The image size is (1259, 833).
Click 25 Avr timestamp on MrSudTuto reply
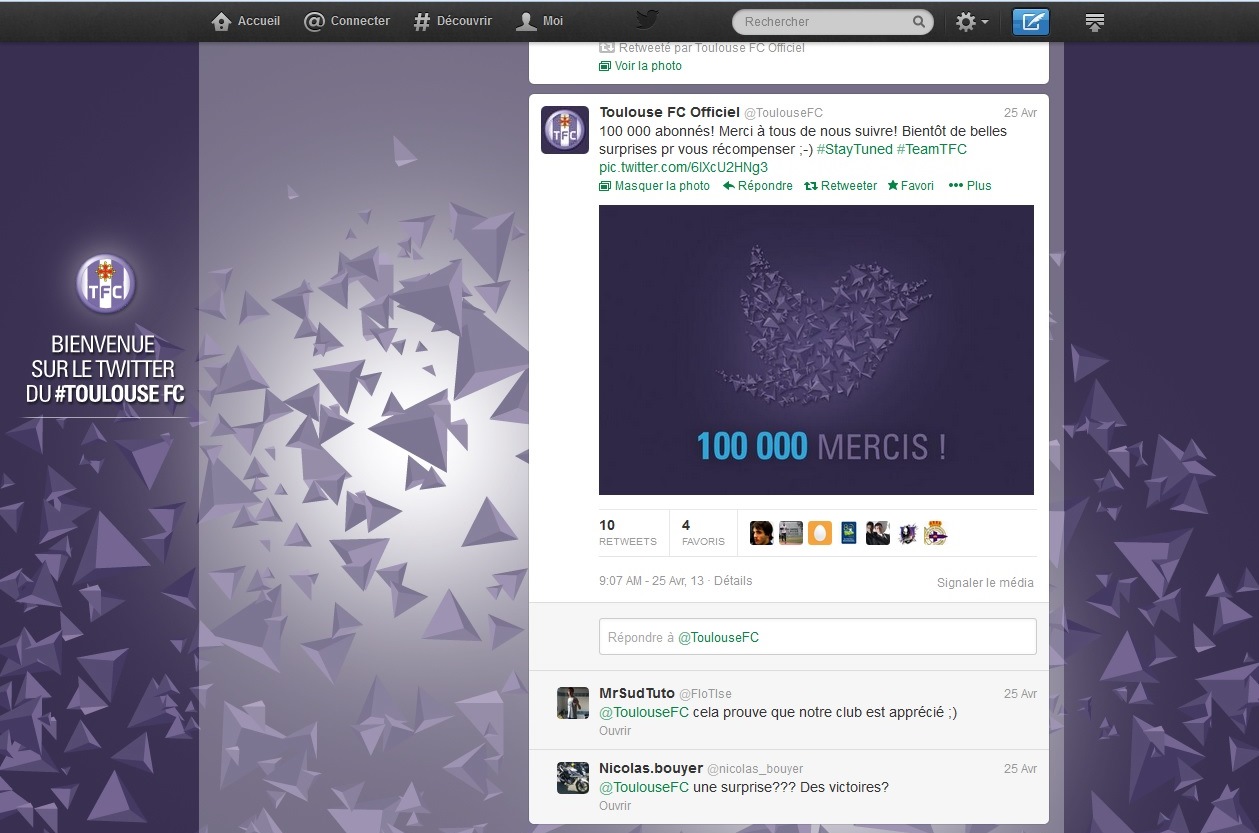click(1020, 694)
